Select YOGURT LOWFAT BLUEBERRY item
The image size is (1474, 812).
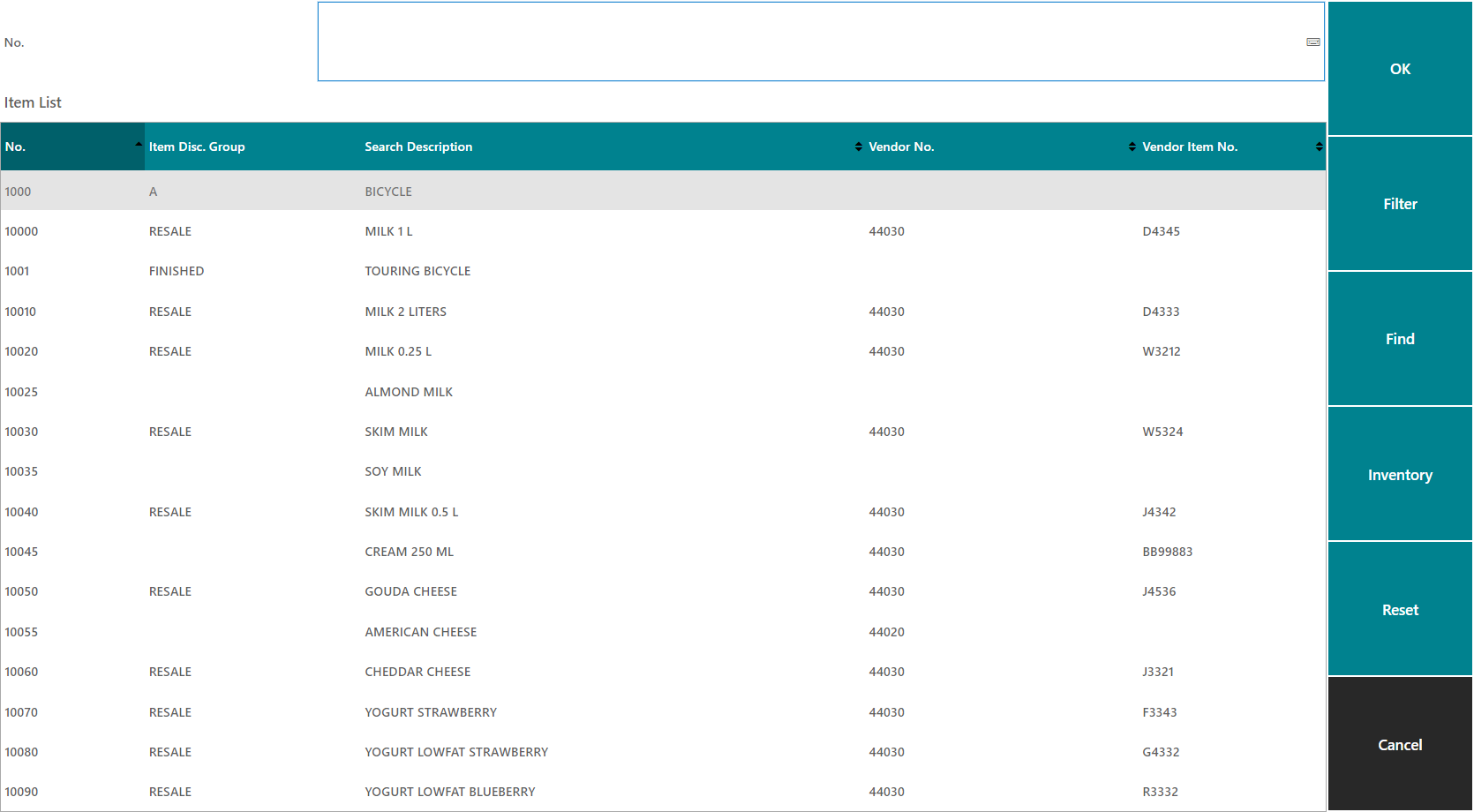point(449,792)
